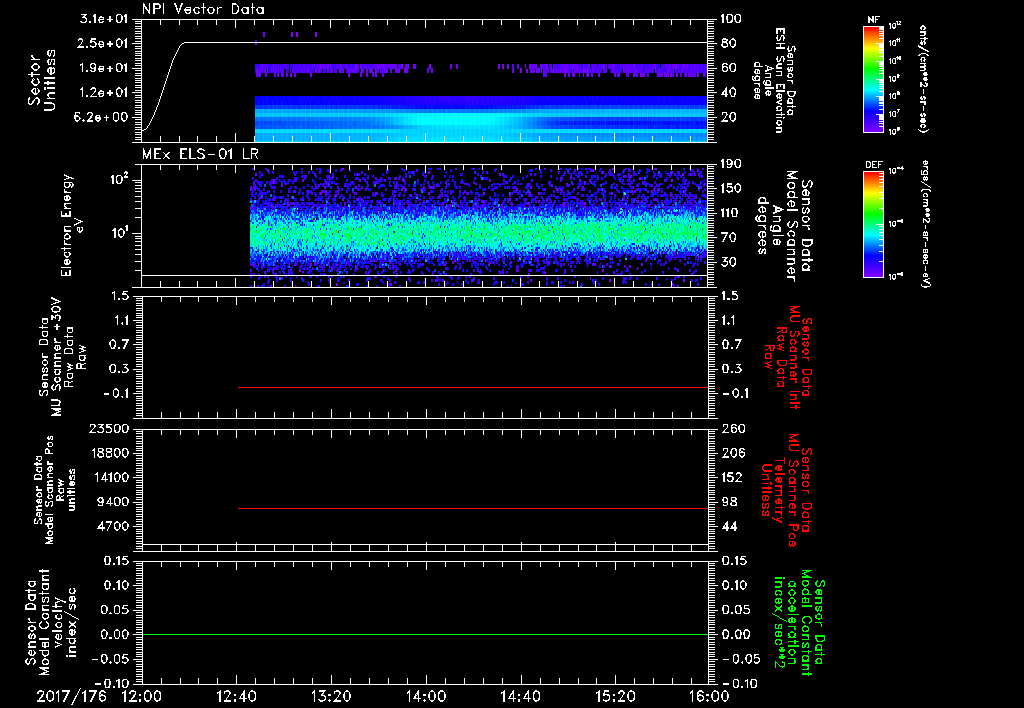Image resolution: width=1024 pixels, height=708 pixels.
Task: Click the NF color scale bar
Action: click(873, 78)
